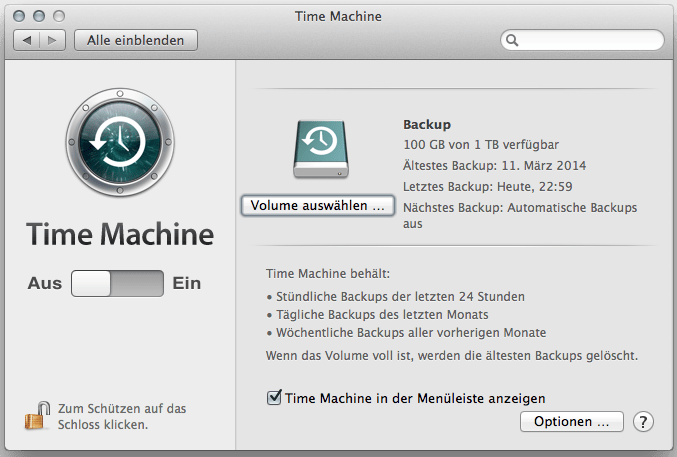Click 'Ältestes Backup: 11. März 2014' text

[495, 165]
